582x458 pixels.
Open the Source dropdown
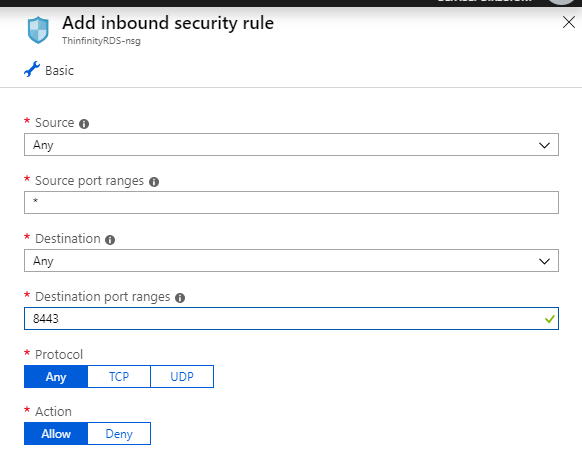tap(291, 145)
